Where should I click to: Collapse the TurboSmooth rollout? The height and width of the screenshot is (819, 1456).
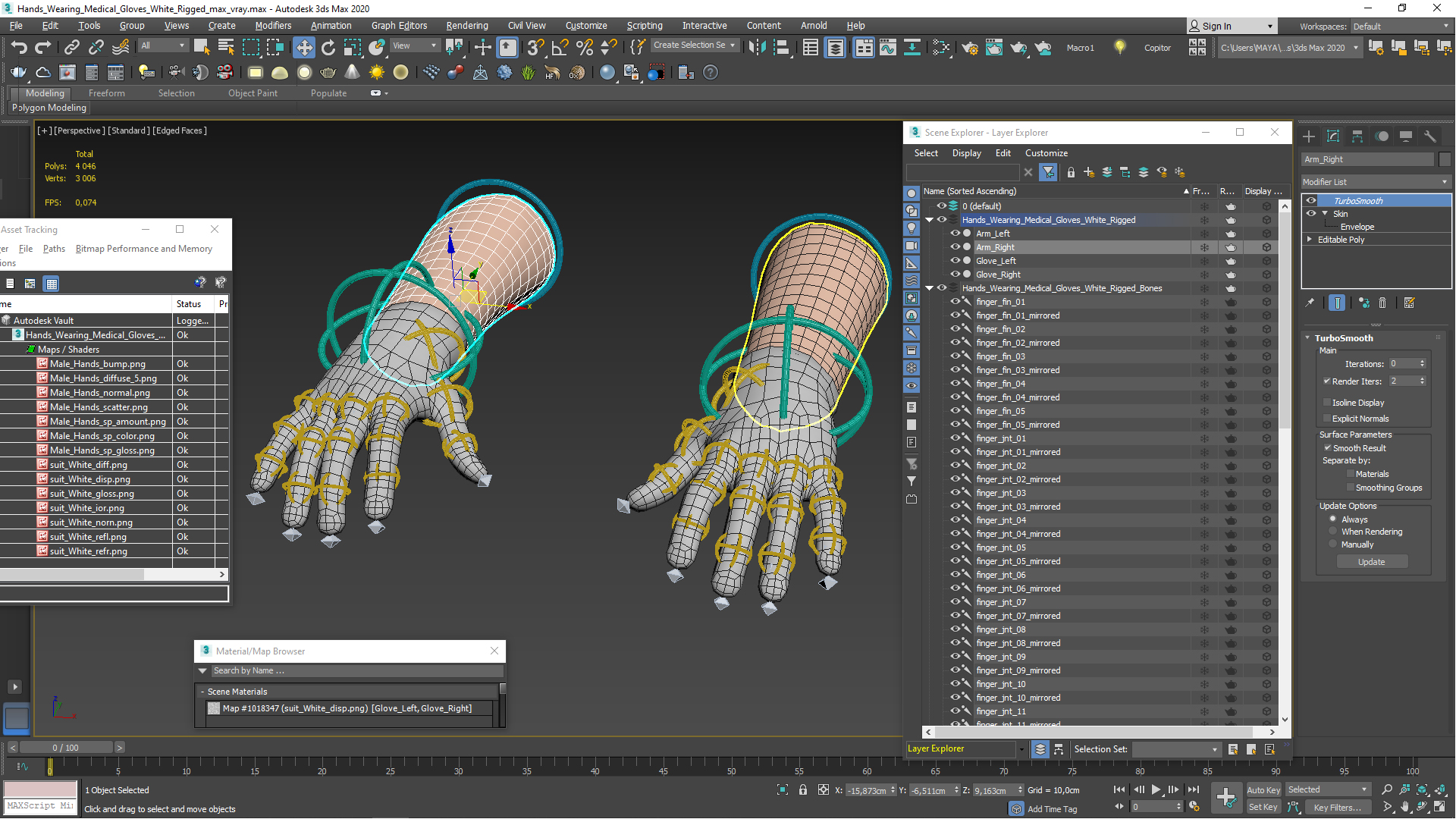1307,338
